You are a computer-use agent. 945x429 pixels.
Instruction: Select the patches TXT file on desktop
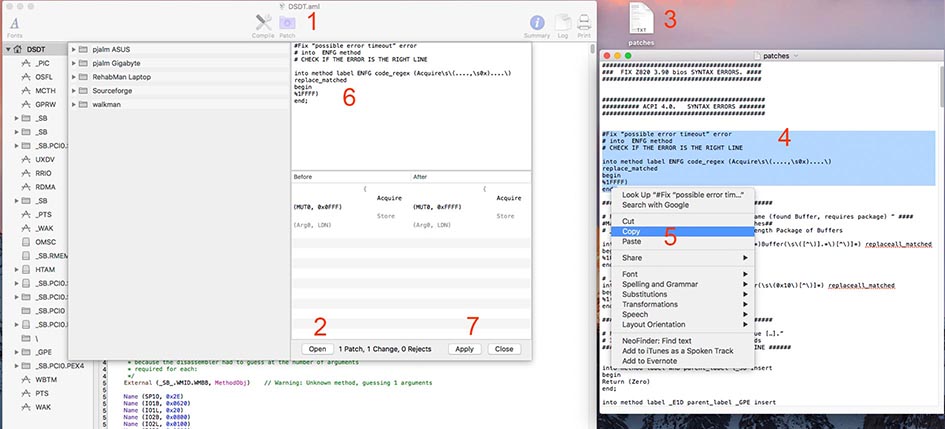click(x=641, y=23)
